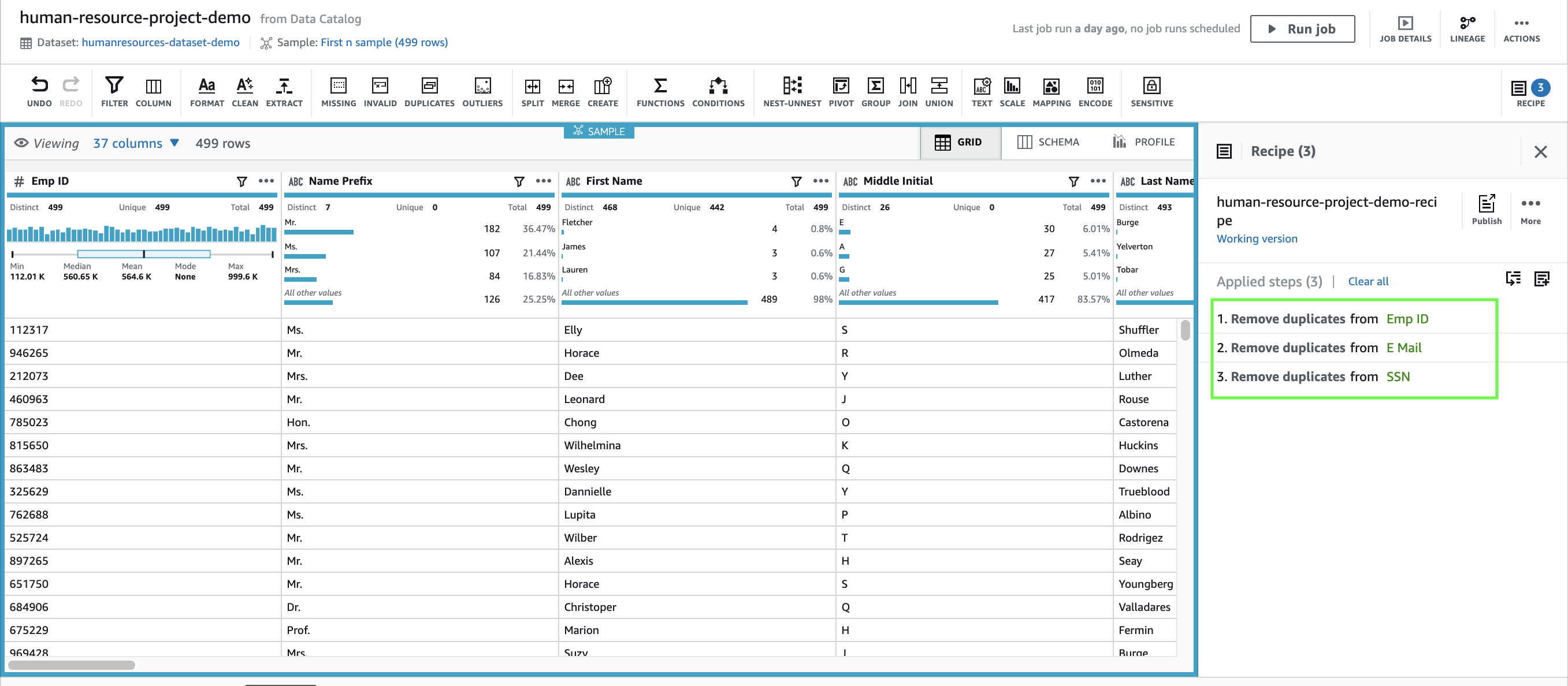Click the Emp ID range slider
1568x686 pixels.
[143, 253]
